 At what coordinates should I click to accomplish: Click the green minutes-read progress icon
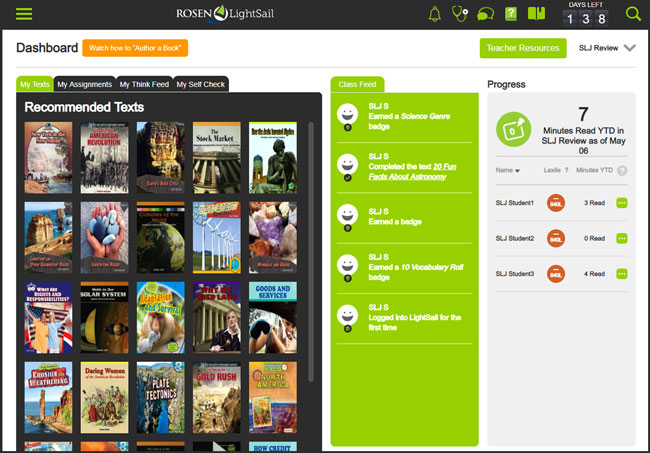click(x=514, y=129)
